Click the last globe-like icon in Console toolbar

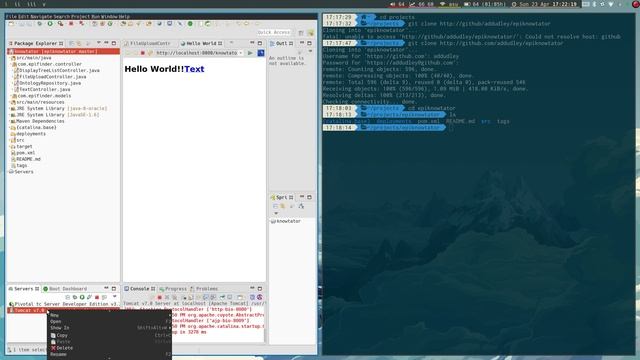(259, 297)
